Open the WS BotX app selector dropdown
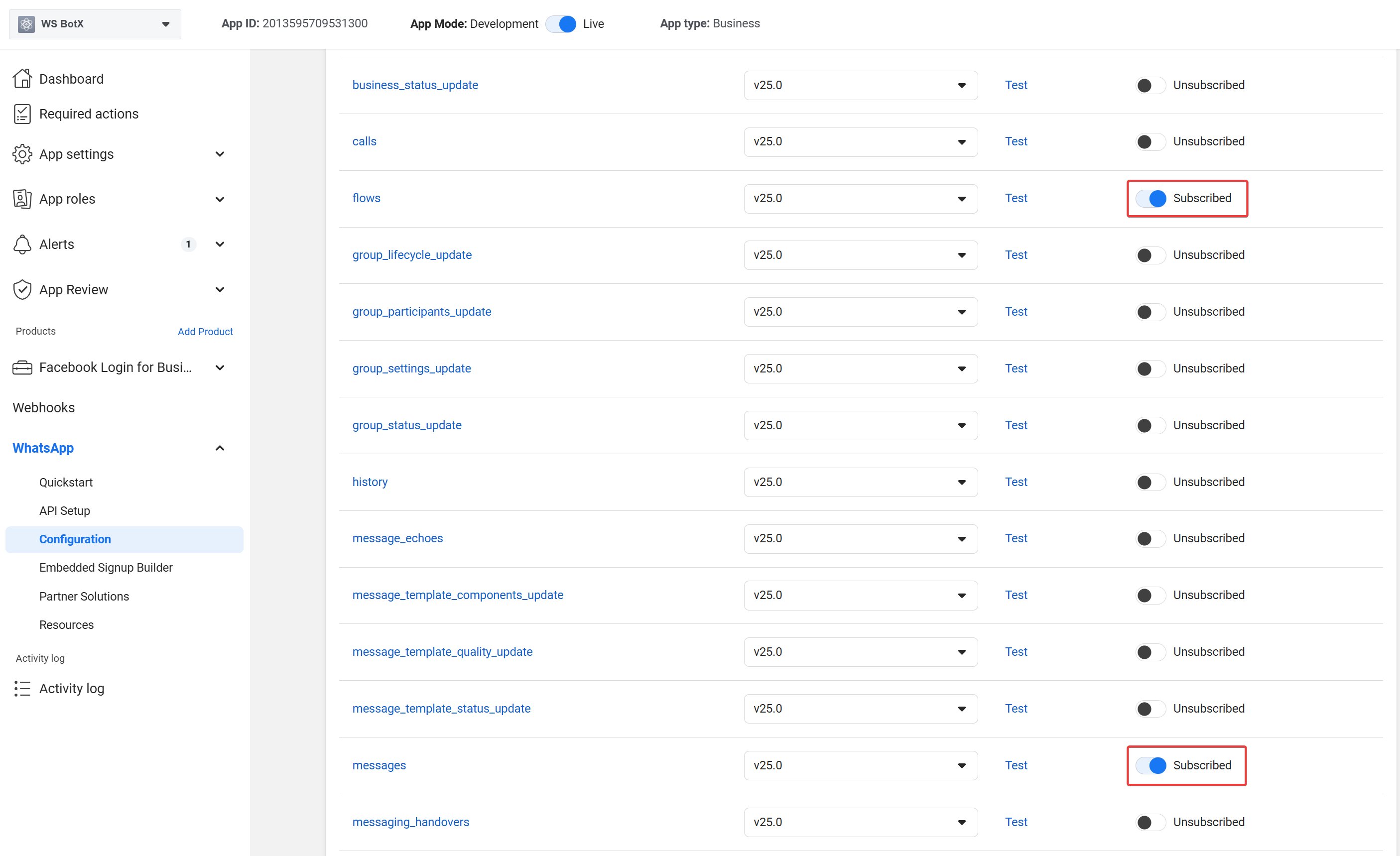 pos(95,24)
